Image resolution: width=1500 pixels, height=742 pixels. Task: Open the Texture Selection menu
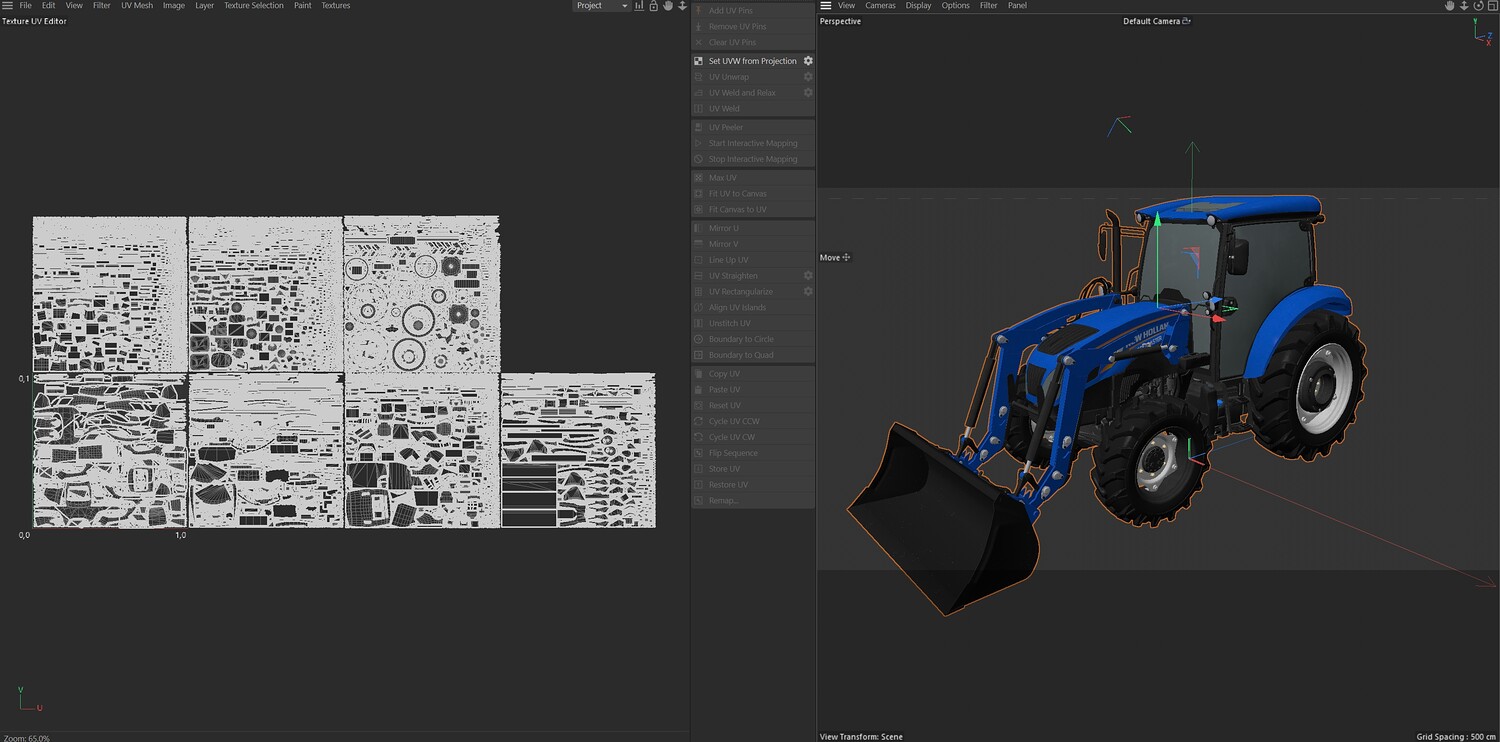coord(254,6)
